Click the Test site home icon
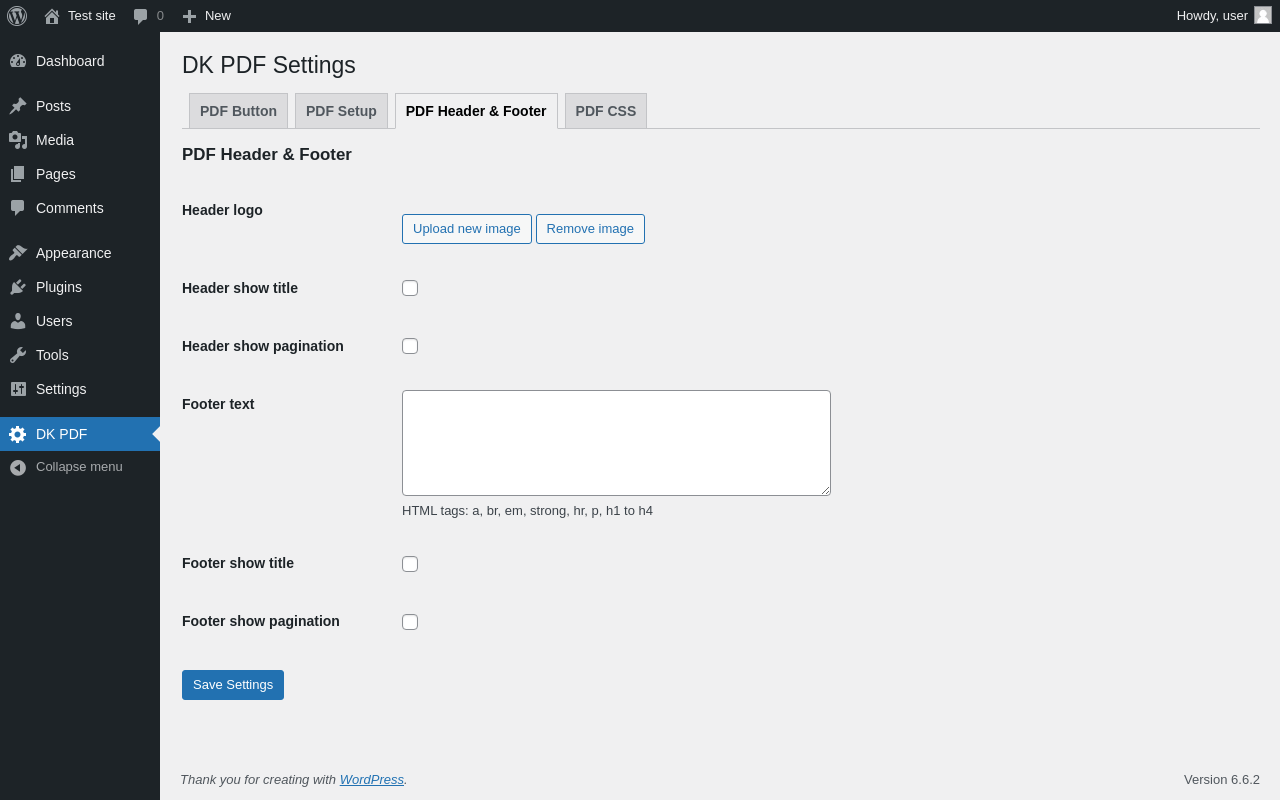 52,16
